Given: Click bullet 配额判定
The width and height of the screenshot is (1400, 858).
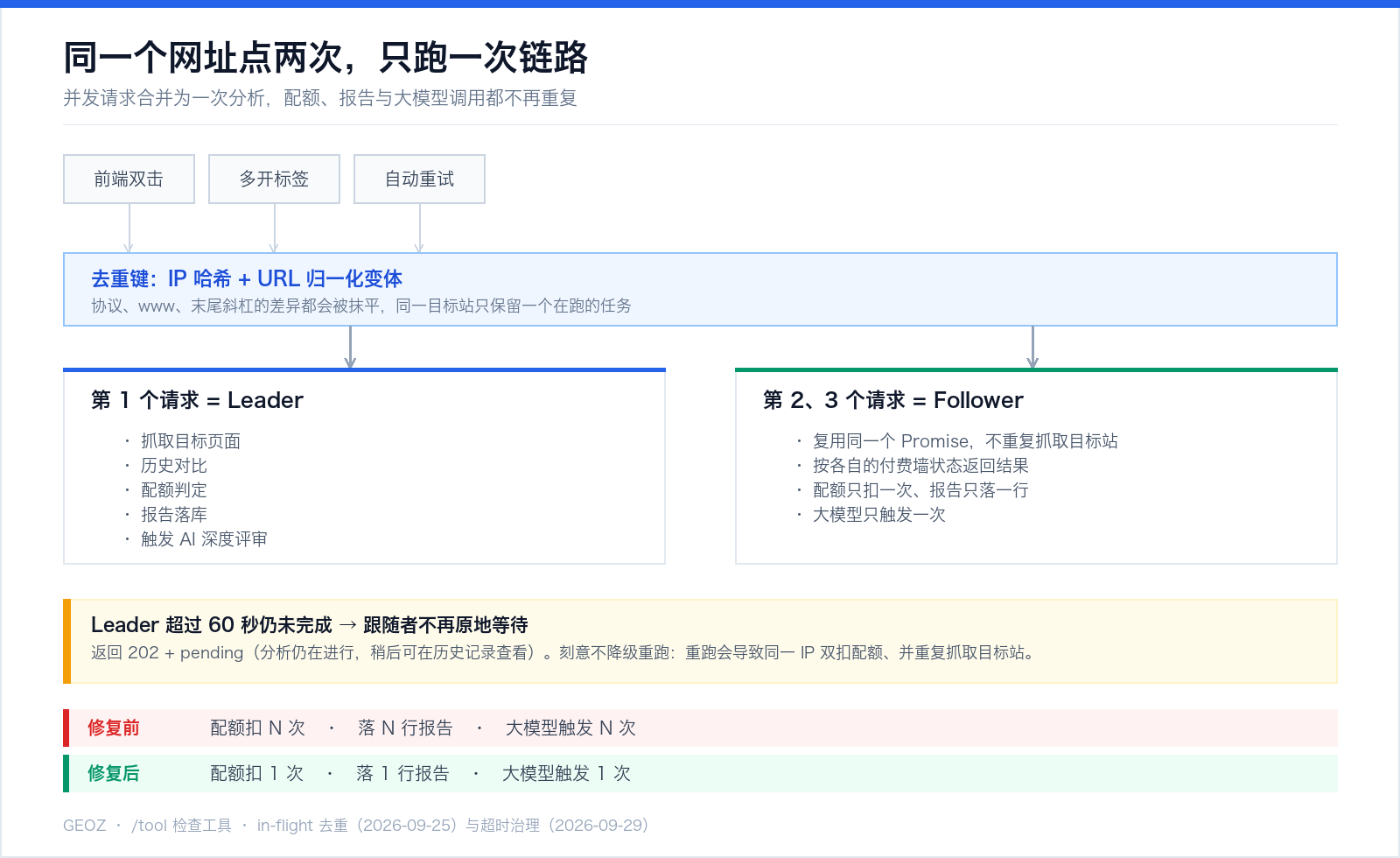Looking at the screenshot, I should 174,490.
